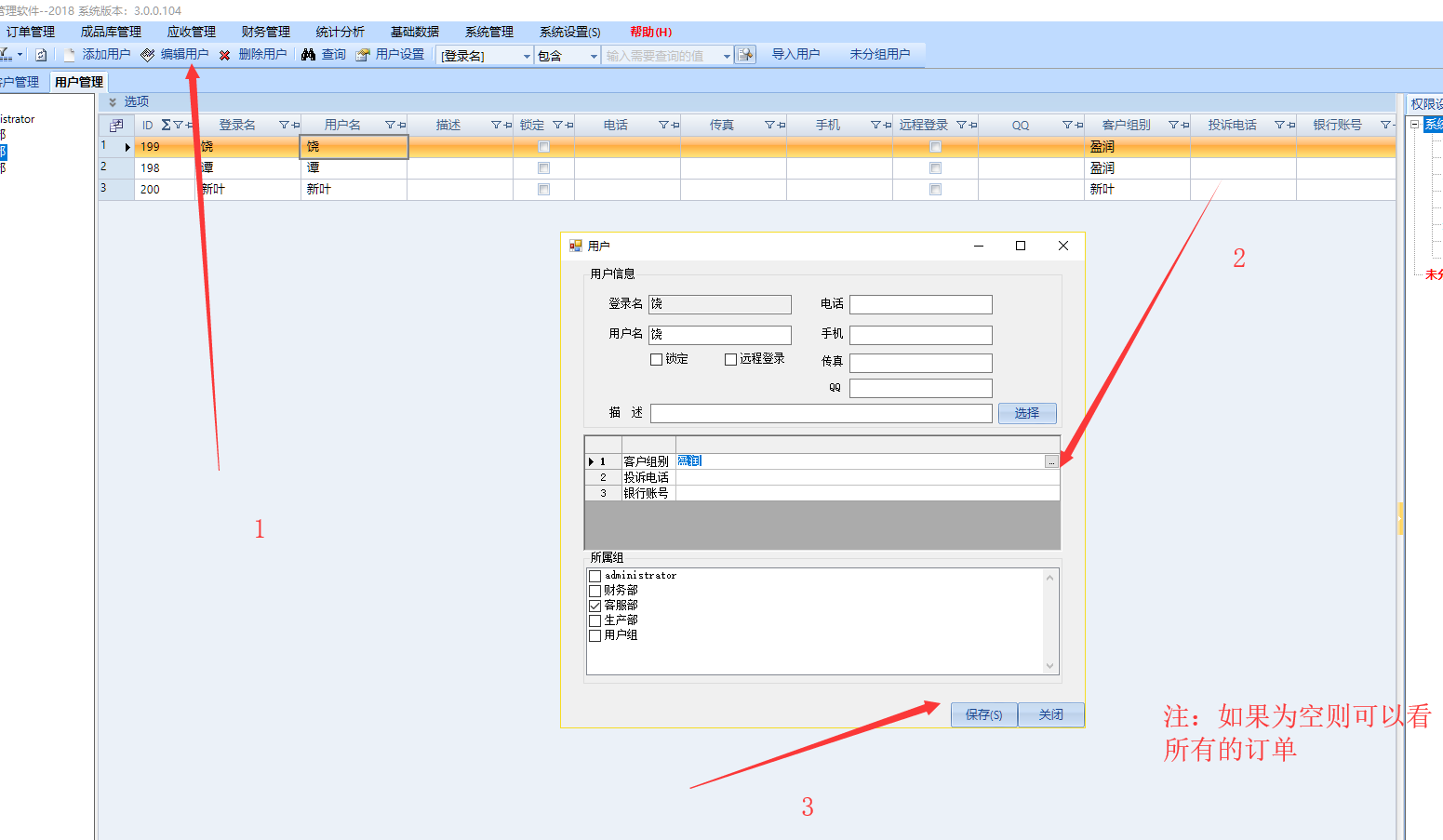Click the run-query icon beside the search value box

click(745, 55)
